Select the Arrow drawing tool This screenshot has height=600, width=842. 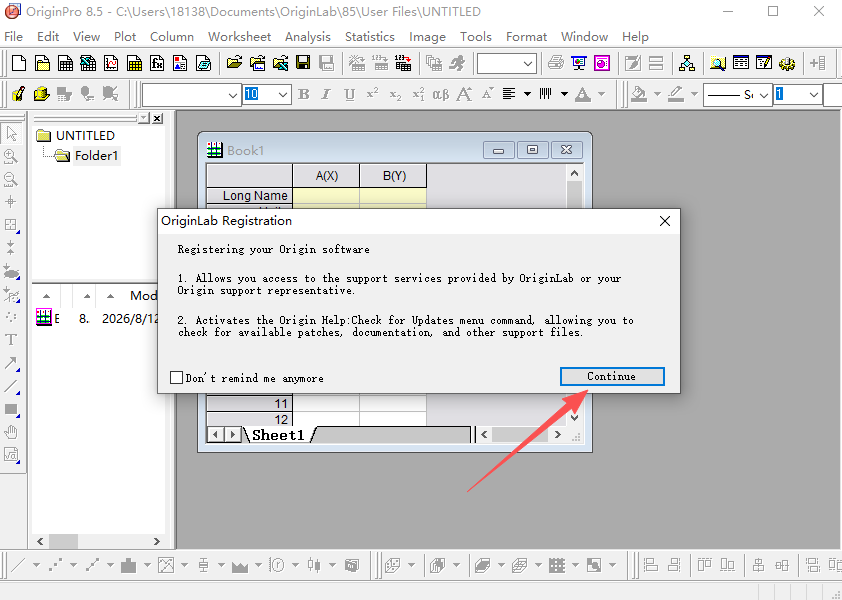(11, 363)
